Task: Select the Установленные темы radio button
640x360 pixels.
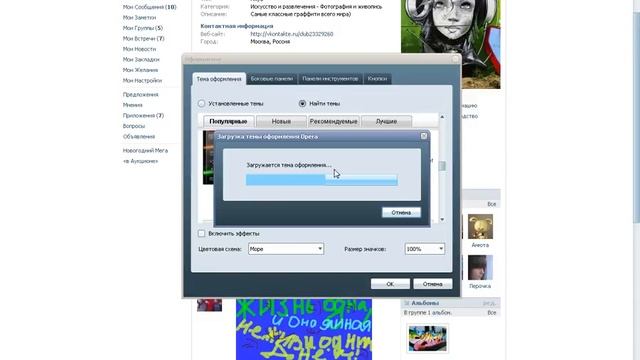Action: coord(202,104)
